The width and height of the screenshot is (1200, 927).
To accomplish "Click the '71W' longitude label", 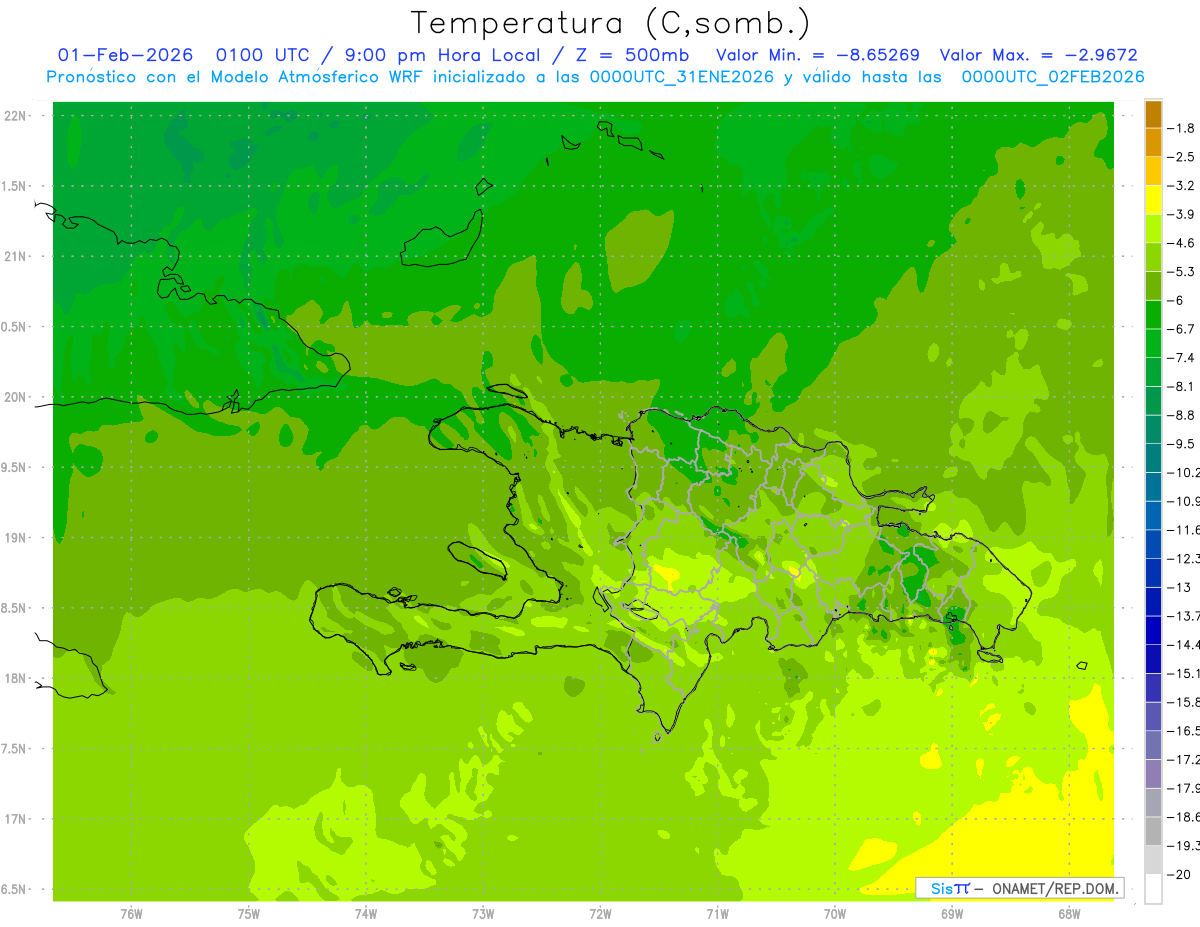I will click(x=717, y=914).
